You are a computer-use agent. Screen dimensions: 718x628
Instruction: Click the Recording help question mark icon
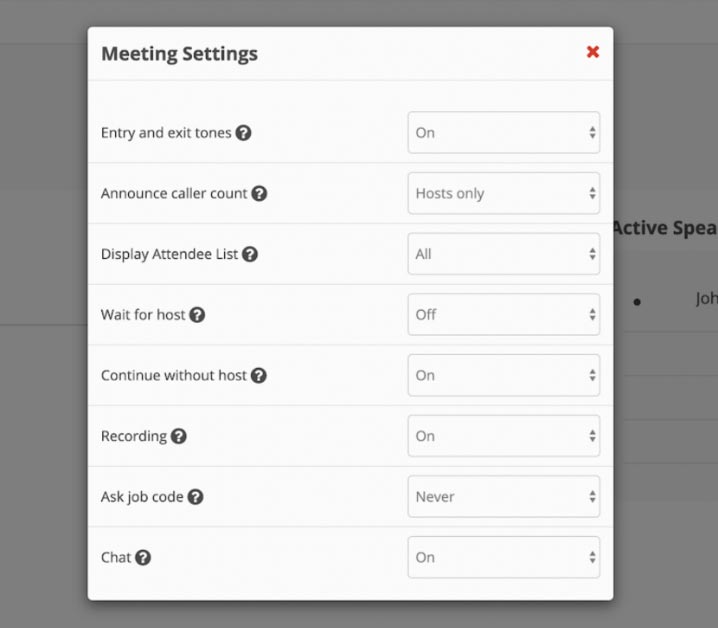point(178,436)
